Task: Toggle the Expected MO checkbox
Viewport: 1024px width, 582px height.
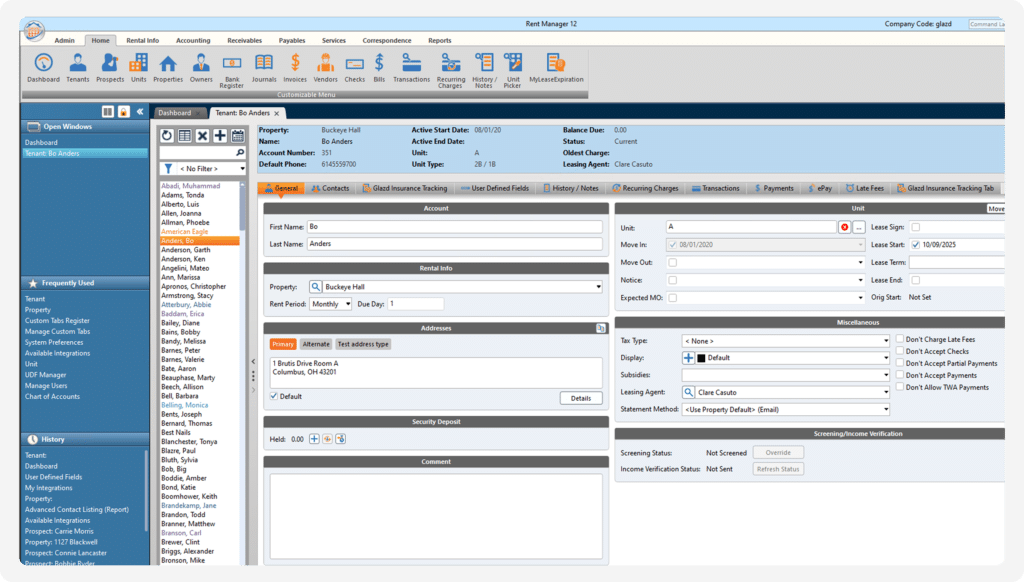Action: click(x=673, y=298)
